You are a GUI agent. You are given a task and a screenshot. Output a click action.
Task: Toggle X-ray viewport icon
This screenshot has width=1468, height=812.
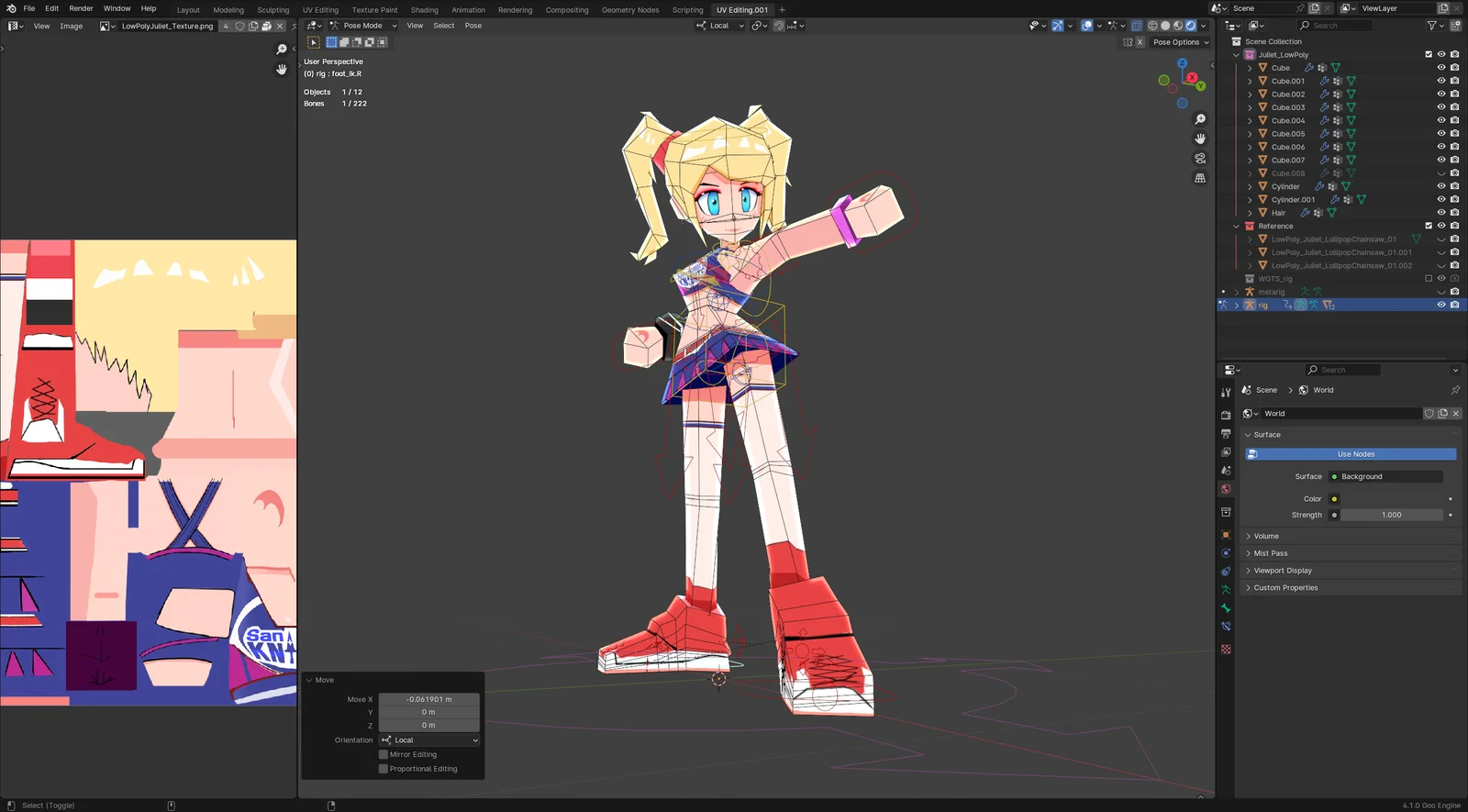[x=1137, y=26]
